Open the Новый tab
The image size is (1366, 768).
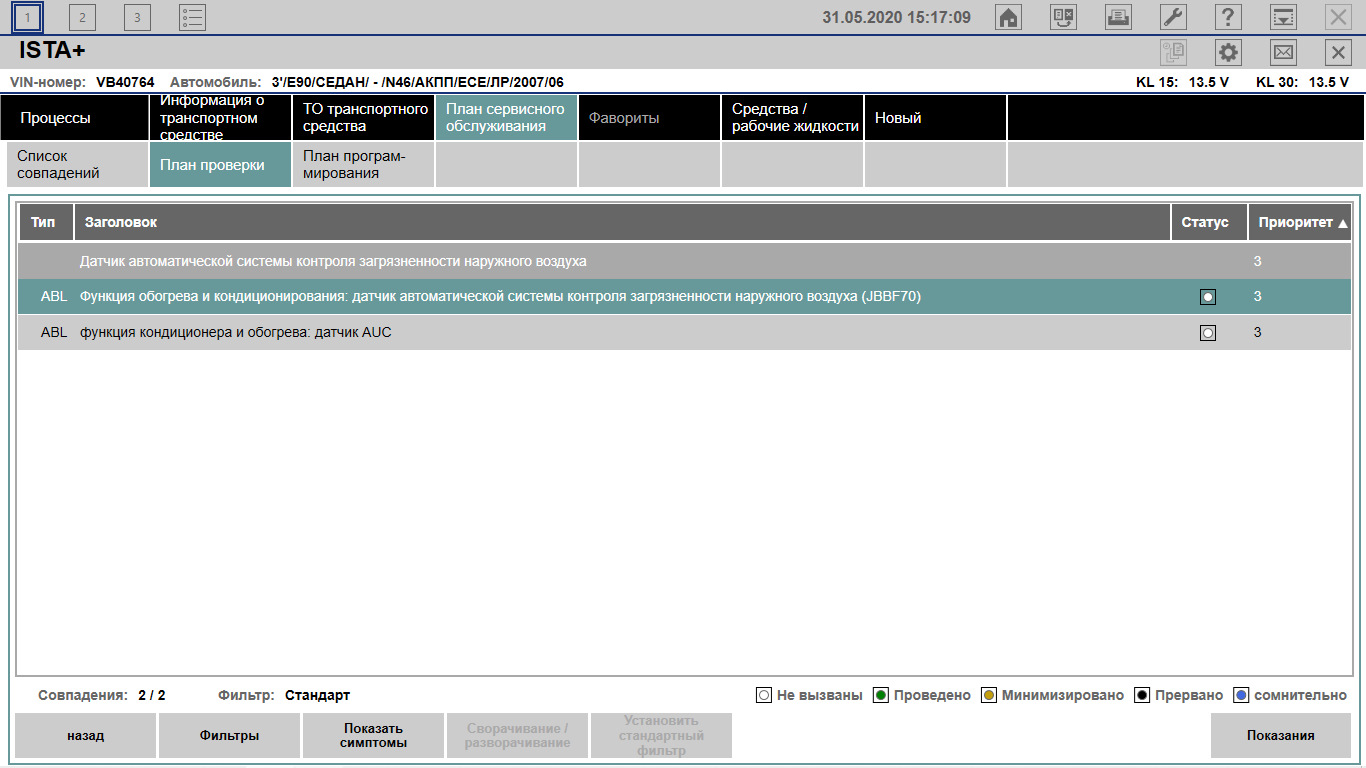pyautogui.click(x=935, y=118)
